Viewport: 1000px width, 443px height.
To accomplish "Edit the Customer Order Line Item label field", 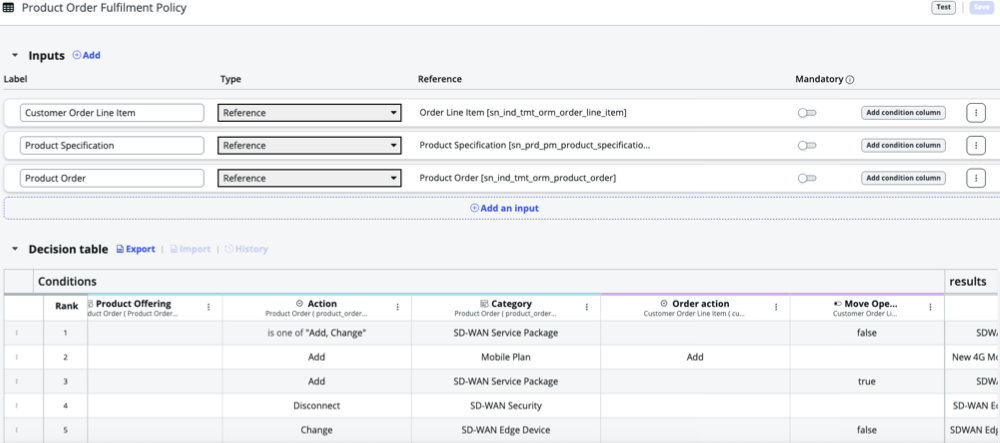I will point(112,113).
